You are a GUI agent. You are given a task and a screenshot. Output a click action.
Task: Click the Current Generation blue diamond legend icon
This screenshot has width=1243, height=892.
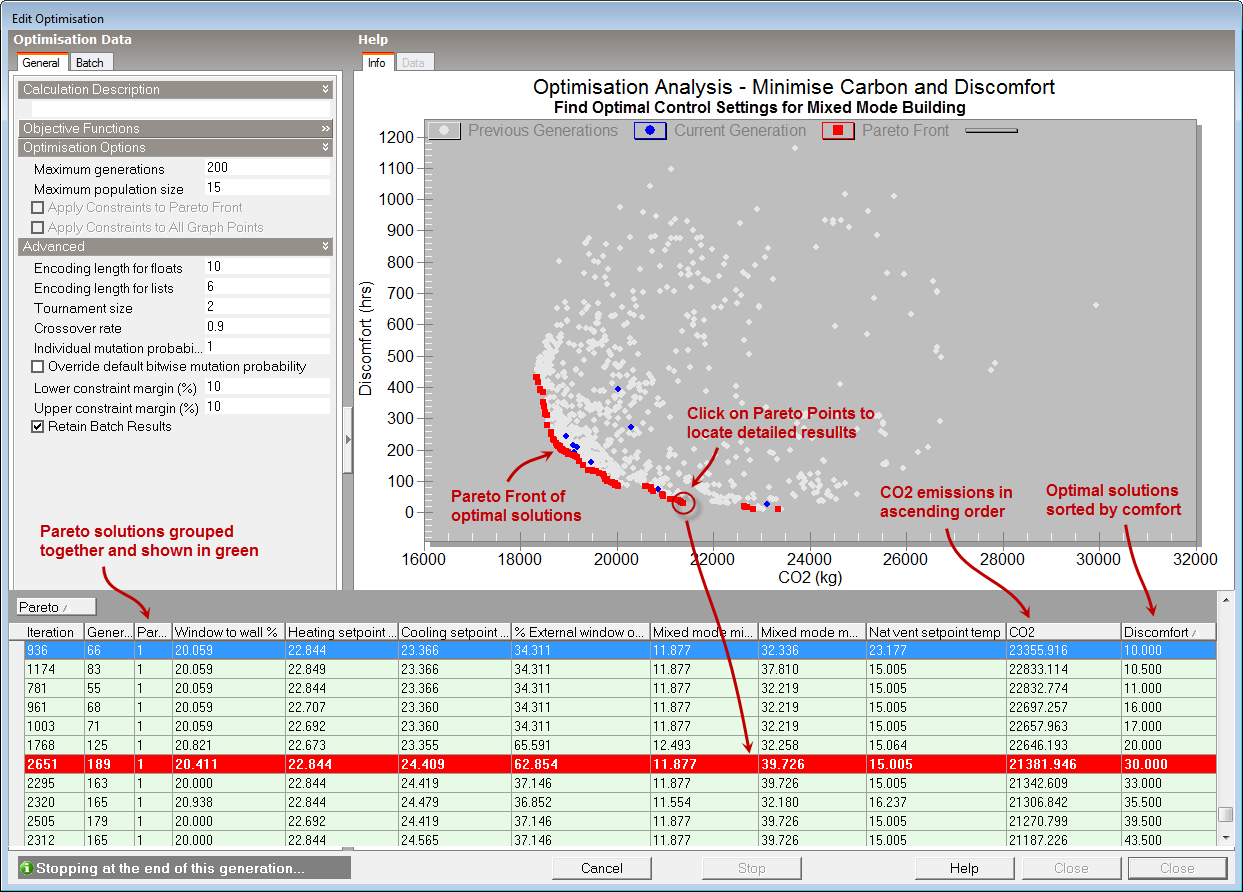[x=648, y=131]
